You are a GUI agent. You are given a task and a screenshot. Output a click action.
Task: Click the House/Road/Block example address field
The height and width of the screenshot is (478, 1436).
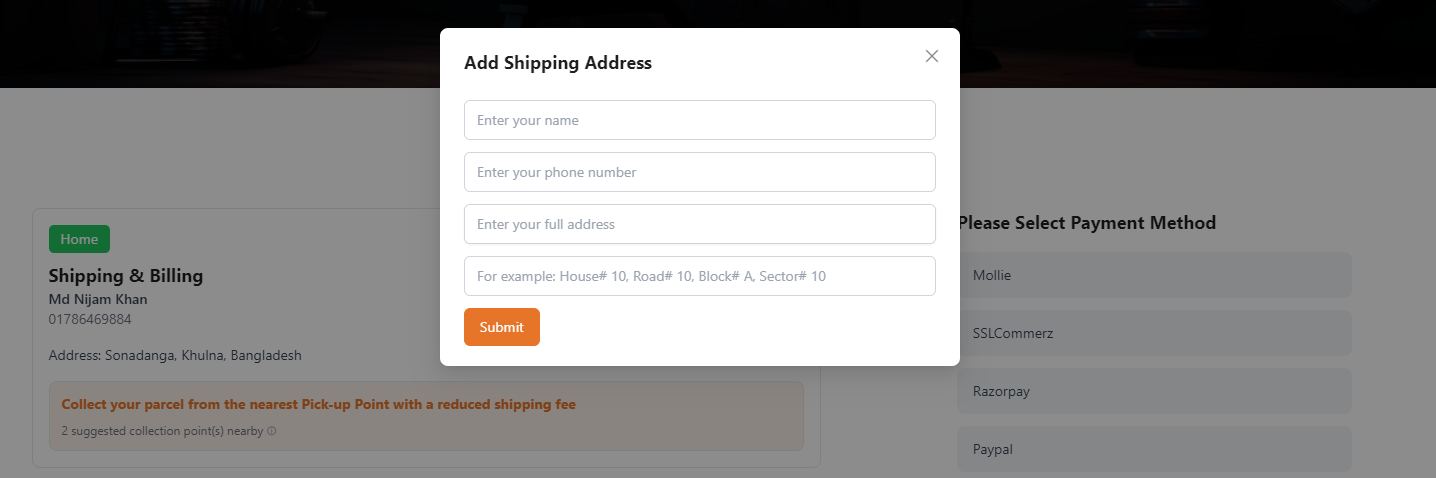click(x=699, y=276)
